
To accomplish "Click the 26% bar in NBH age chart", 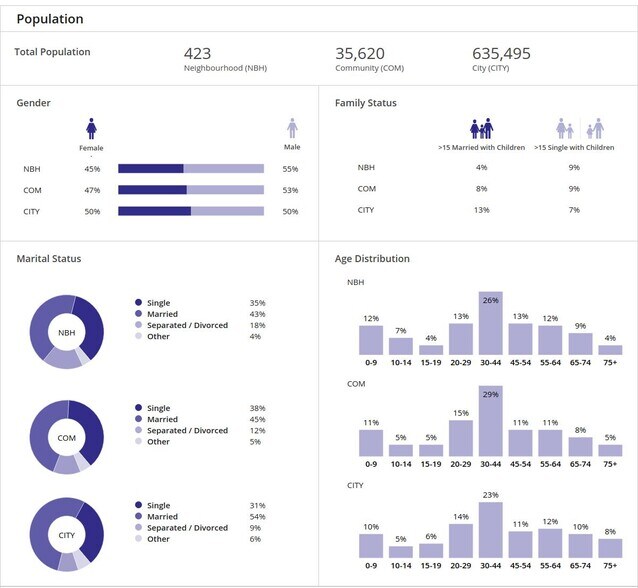I will click(x=491, y=323).
